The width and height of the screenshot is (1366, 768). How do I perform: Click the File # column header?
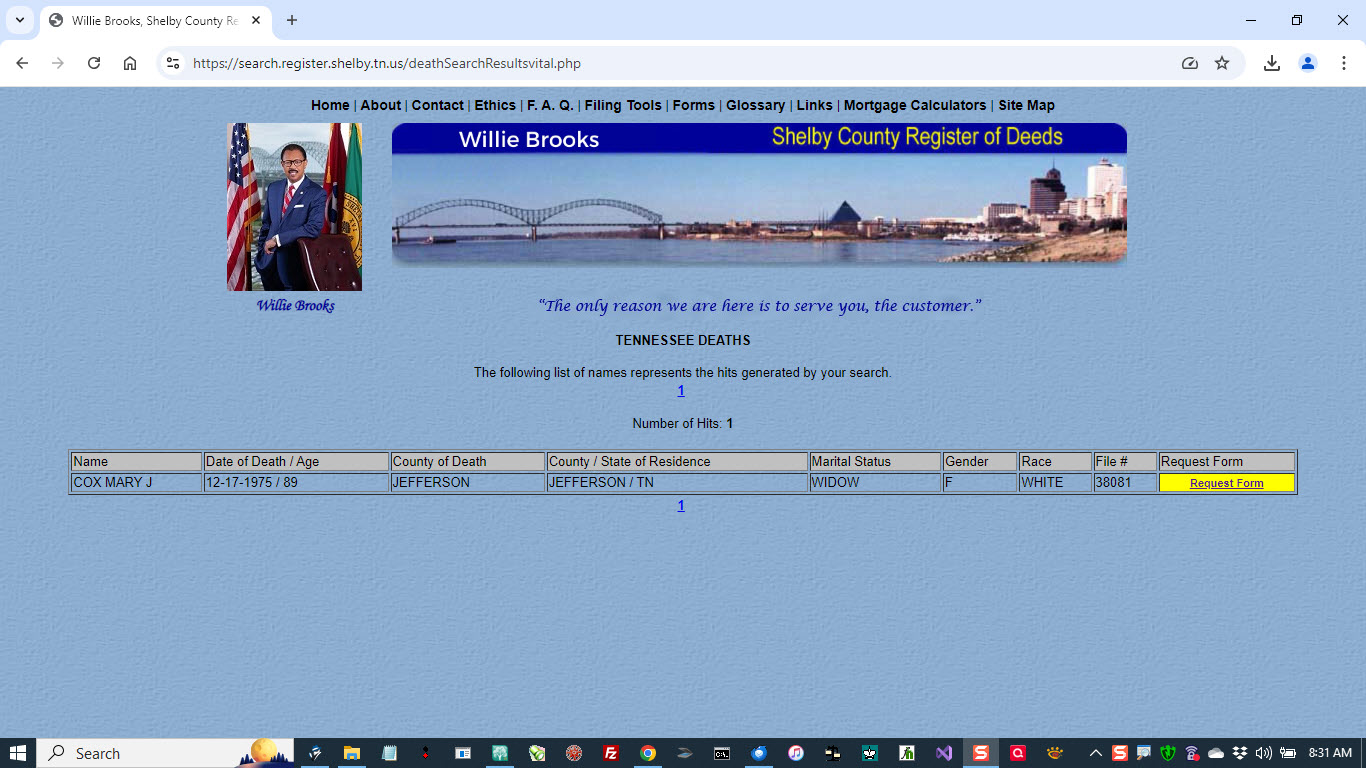click(x=1125, y=462)
